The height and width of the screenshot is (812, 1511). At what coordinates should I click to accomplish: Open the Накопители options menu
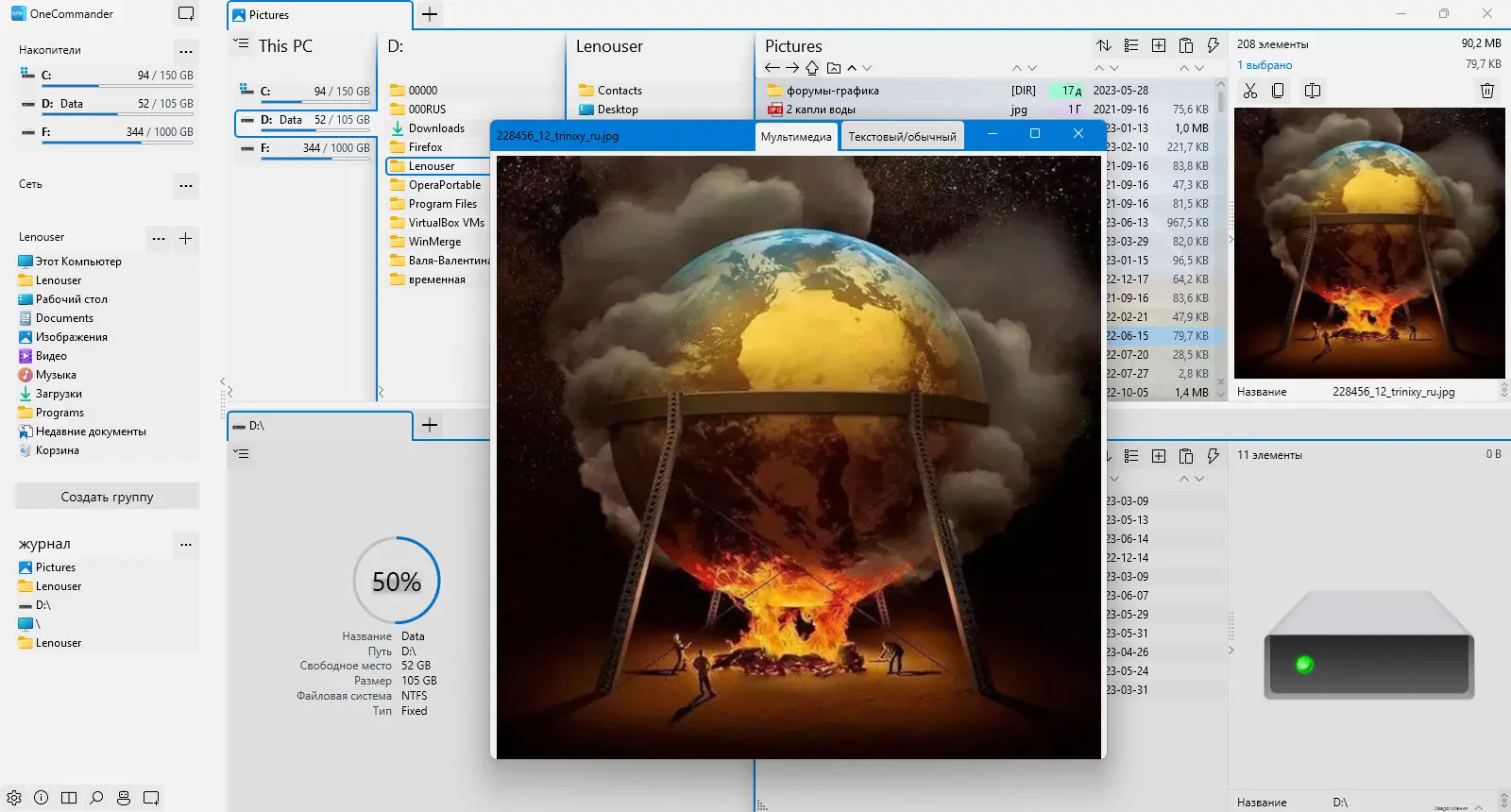(186, 51)
